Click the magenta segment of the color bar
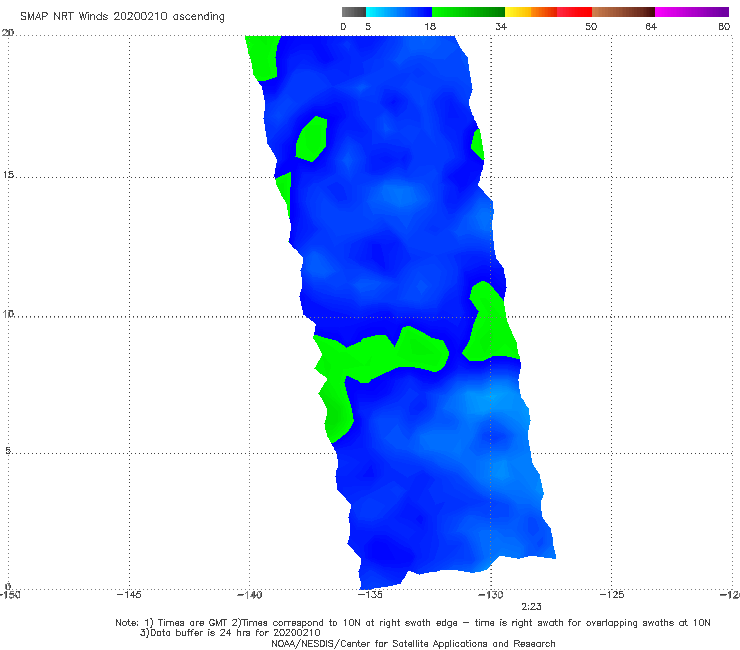Screen dimensions: 740x650 692,12
